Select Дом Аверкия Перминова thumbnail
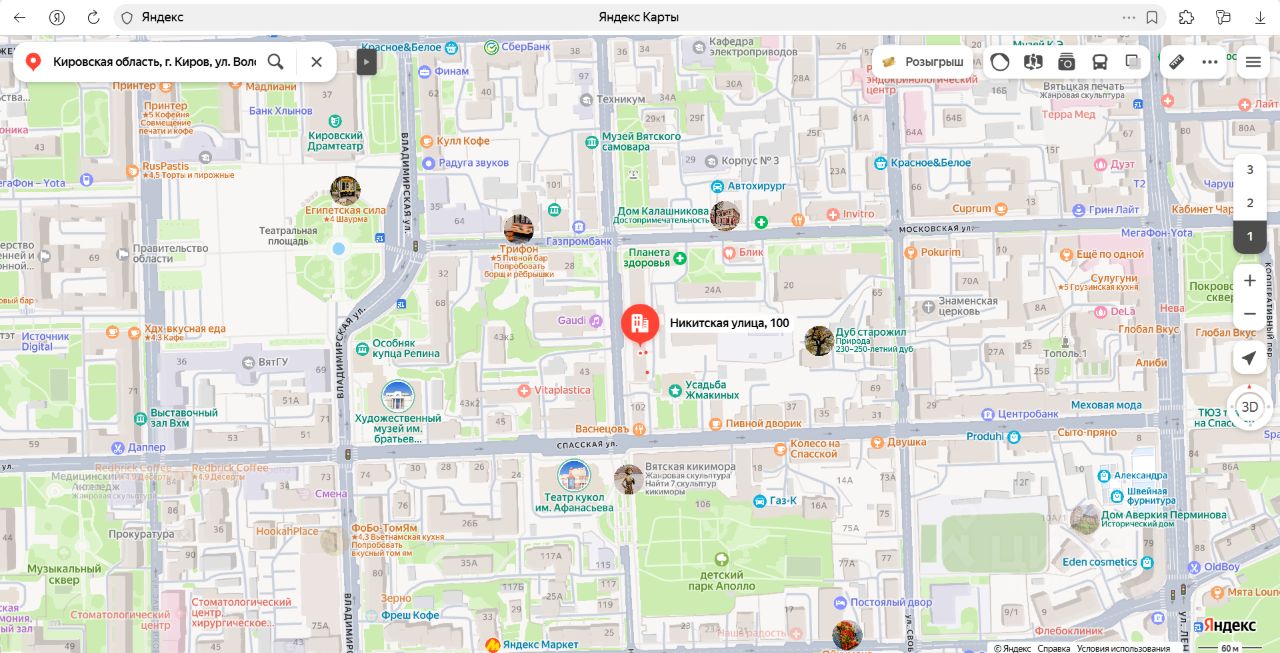Viewport: 1280px width, 653px height. point(1085,519)
